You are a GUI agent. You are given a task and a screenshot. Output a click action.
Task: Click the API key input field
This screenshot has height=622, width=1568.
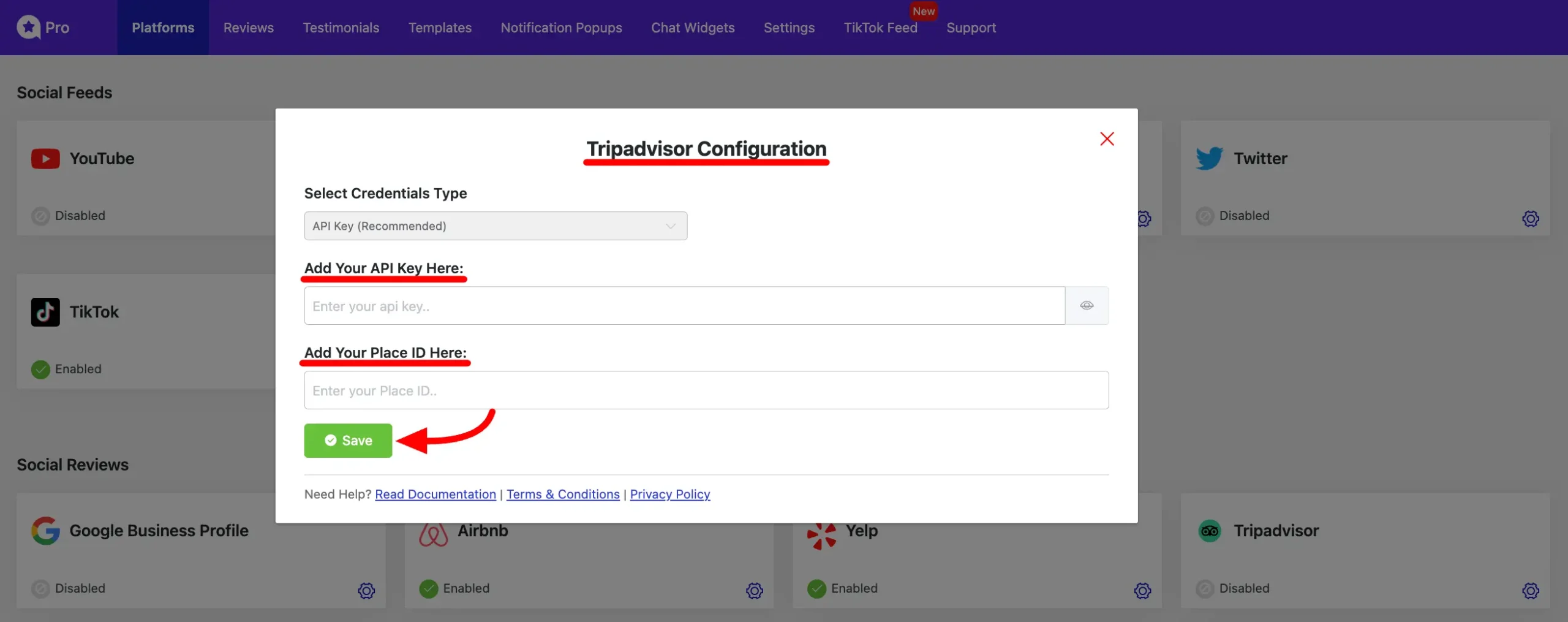tap(684, 306)
